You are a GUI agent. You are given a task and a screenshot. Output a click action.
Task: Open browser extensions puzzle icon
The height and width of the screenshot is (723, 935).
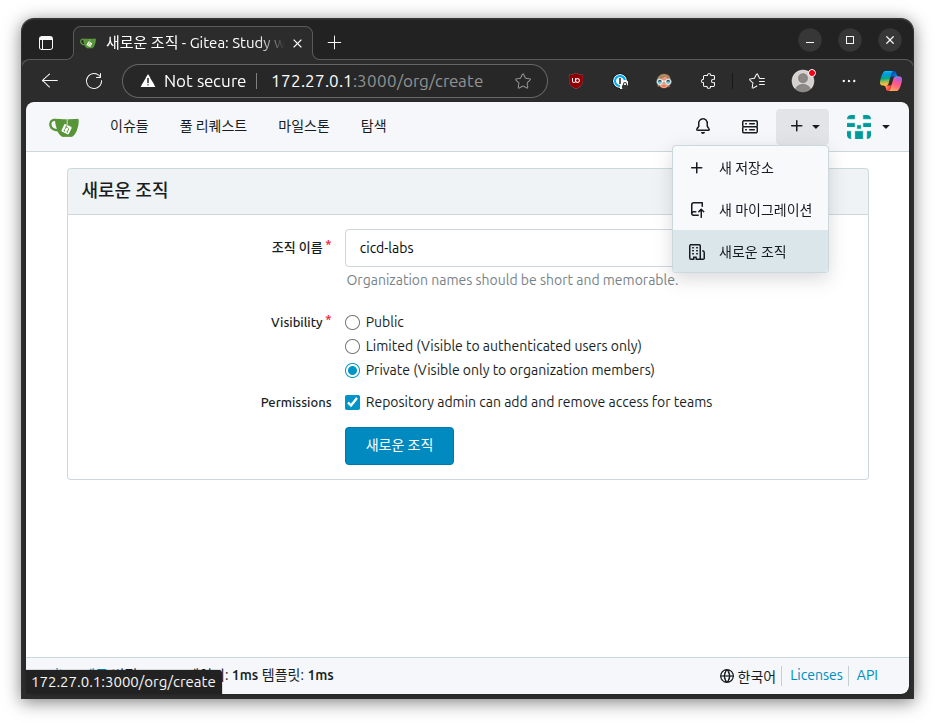708,81
